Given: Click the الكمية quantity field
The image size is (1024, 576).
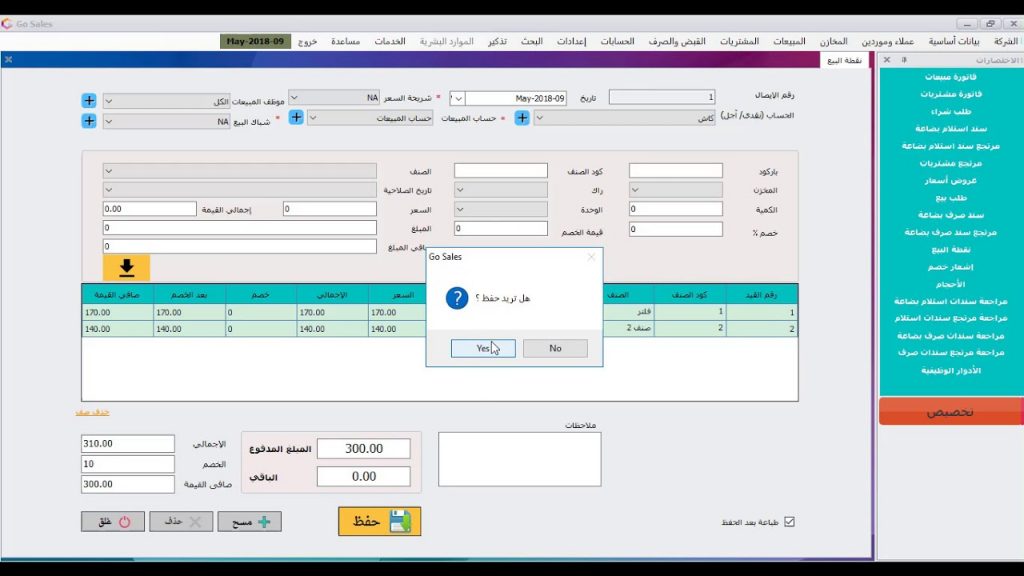Looking at the screenshot, I should [676, 209].
